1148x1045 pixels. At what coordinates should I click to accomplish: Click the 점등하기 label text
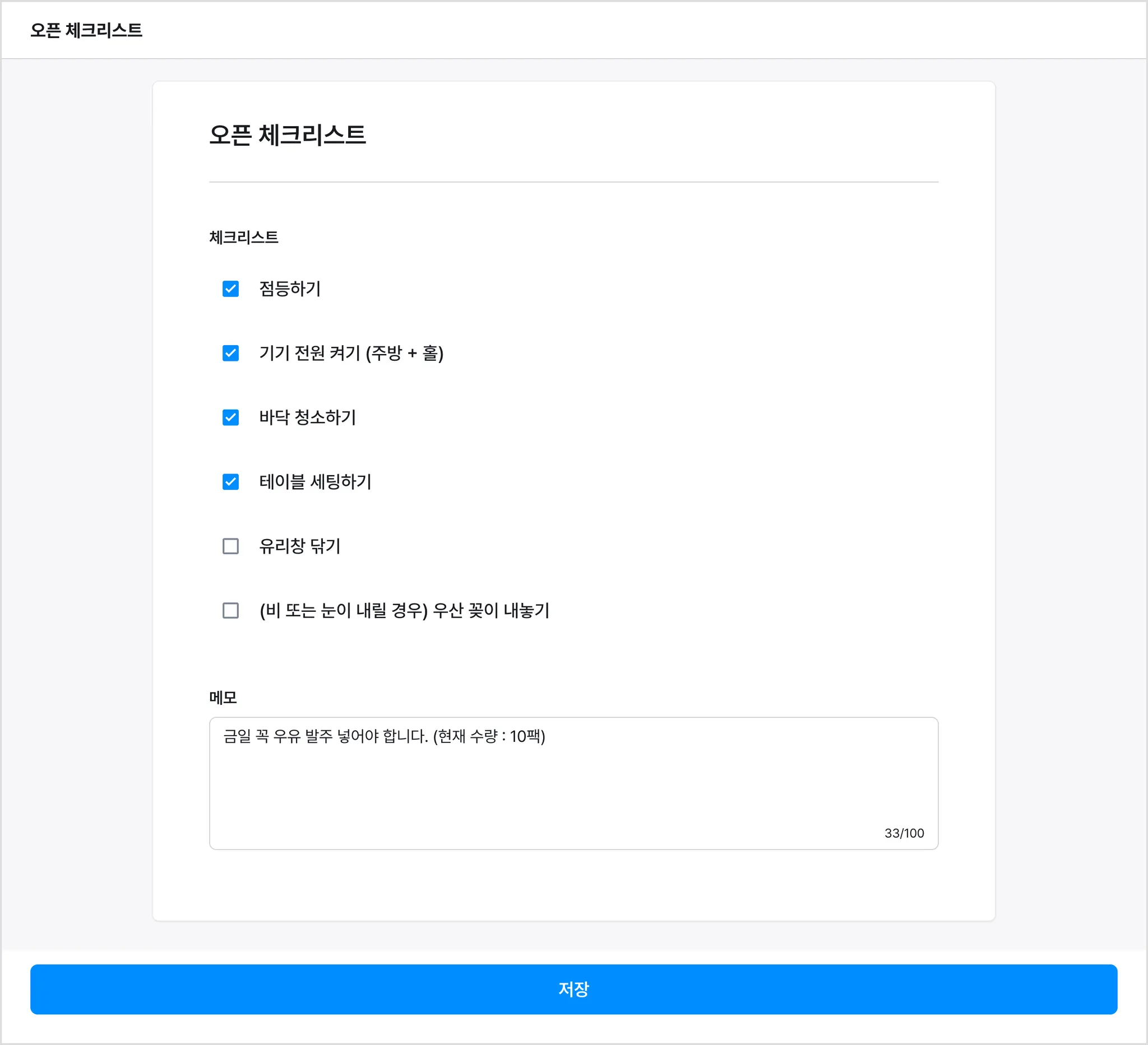290,289
